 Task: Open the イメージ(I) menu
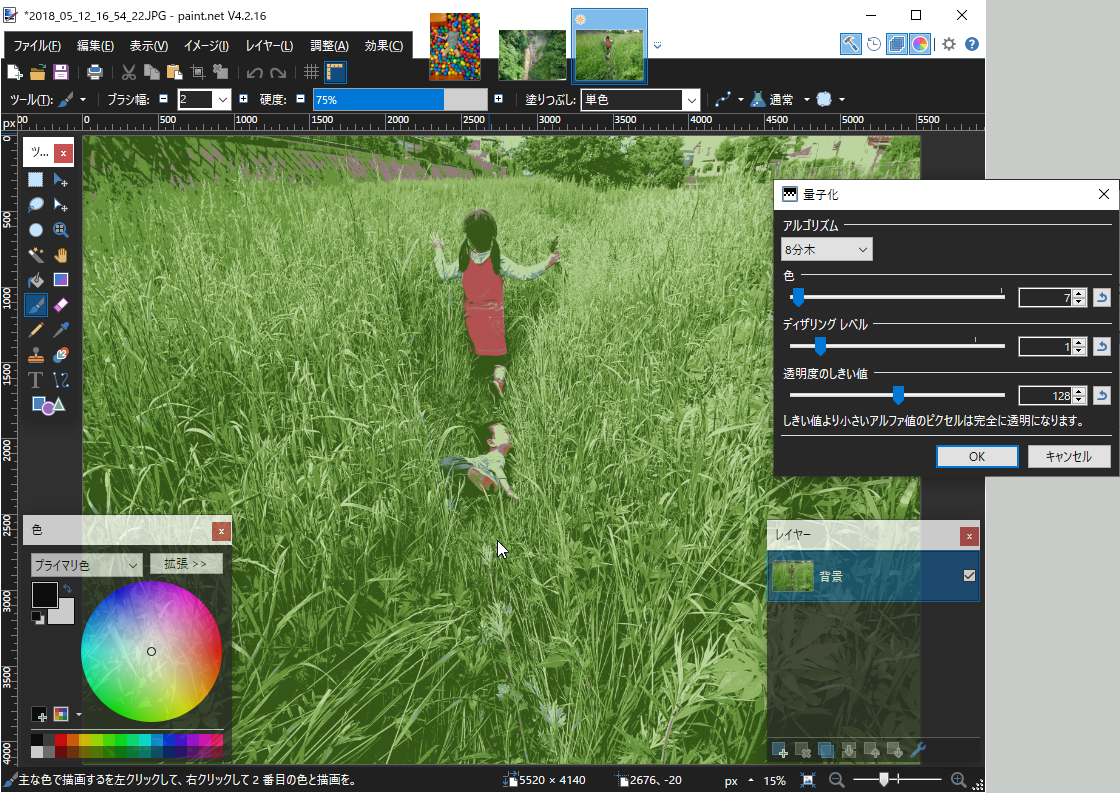pyautogui.click(x=206, y=46)
